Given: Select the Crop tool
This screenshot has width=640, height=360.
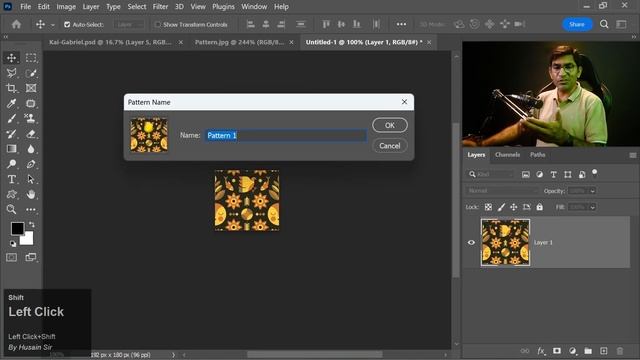Looking at the screenshot, I should pyautogui.click(x=11, y=88).
